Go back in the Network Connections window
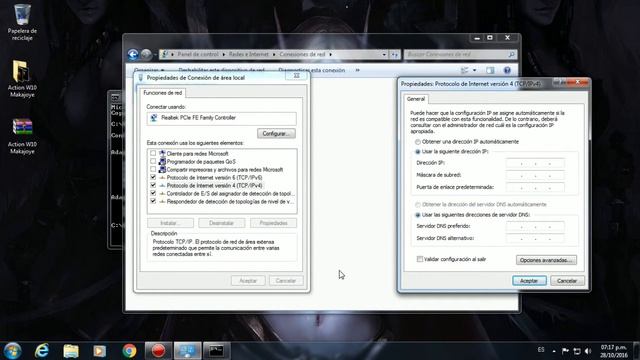640x360 pixels. click(x=133, y=54)
